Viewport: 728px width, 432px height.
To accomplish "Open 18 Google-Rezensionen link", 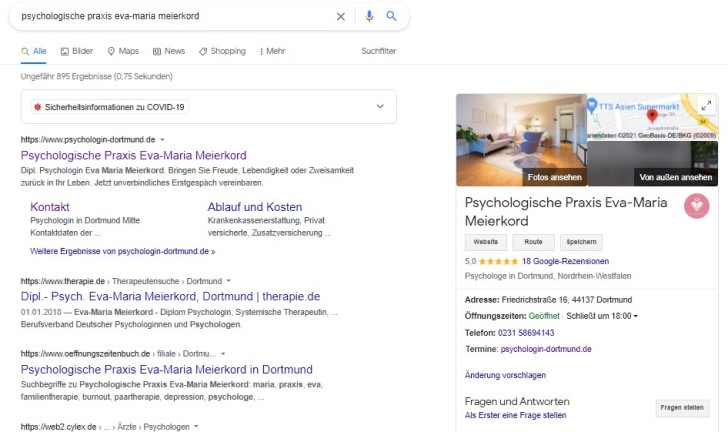I will click(565, 262).
